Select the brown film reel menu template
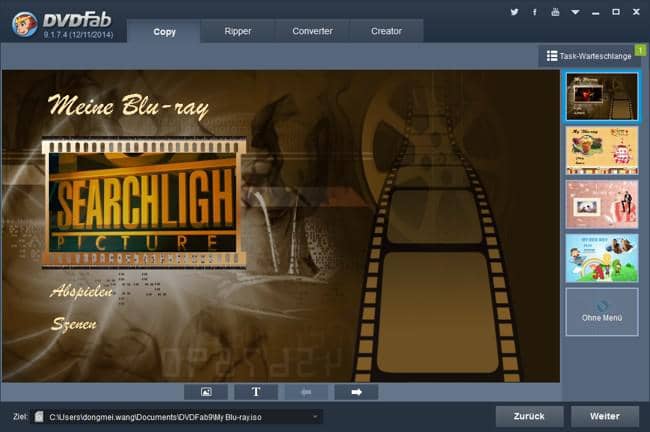Viewport: 650px width, 432px height. coord(601,97)
